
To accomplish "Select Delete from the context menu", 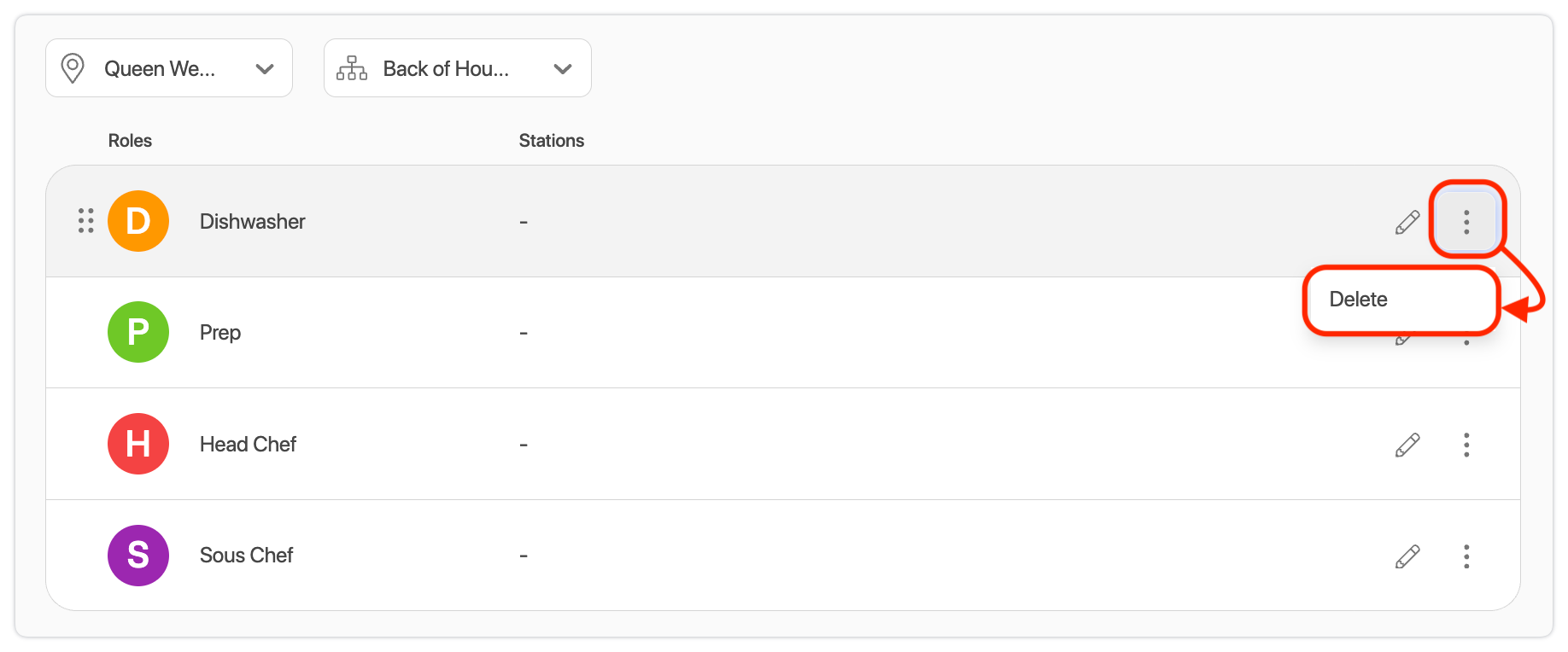I will click(x=1359, y=300).
